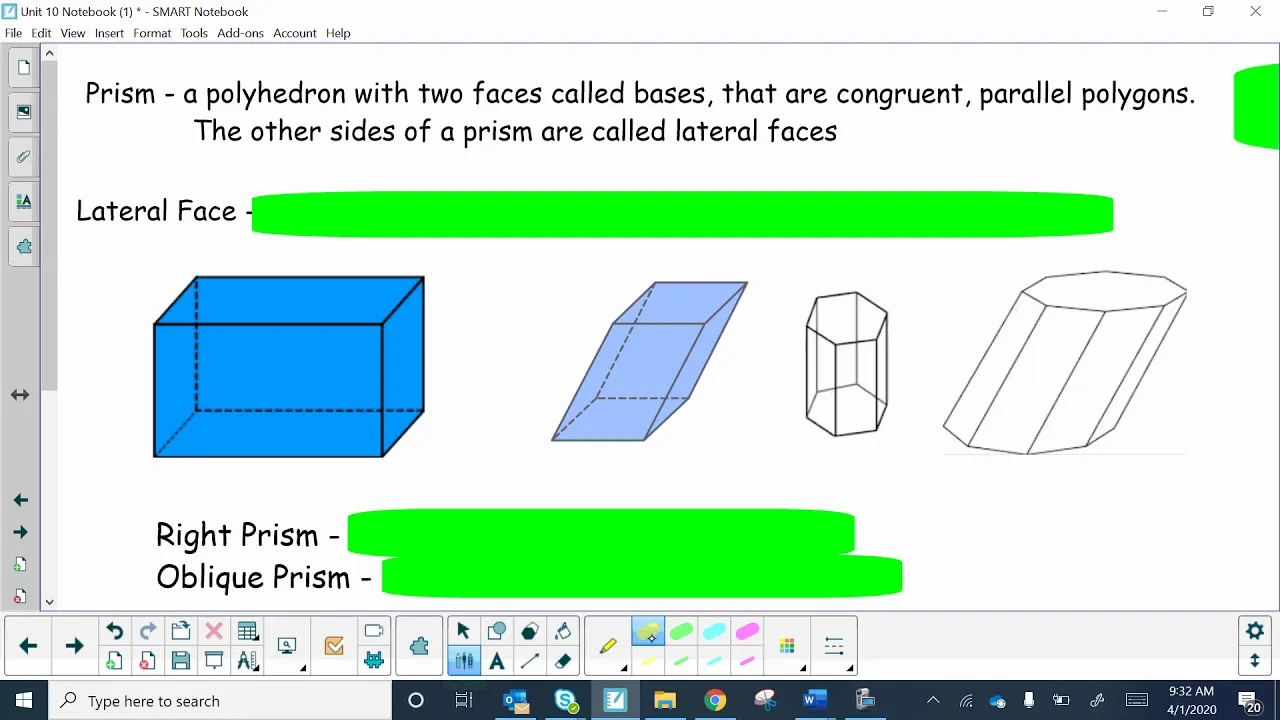Choose the Eraser tool
Viewport: 1280px width, 720px height.
563,661
